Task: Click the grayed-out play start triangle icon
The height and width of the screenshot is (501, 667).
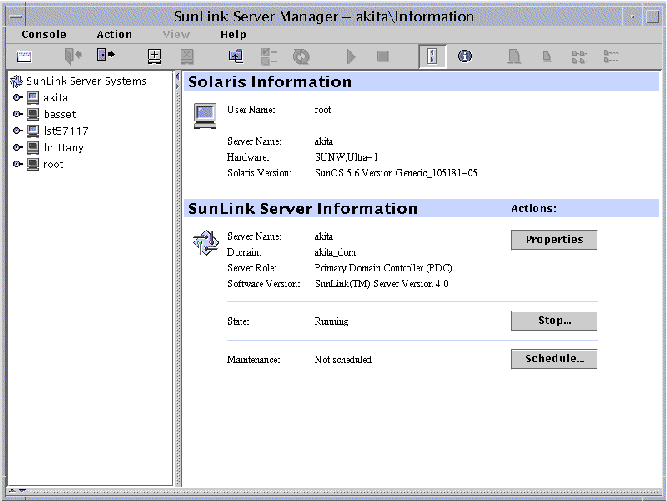Action: (351, 56)
